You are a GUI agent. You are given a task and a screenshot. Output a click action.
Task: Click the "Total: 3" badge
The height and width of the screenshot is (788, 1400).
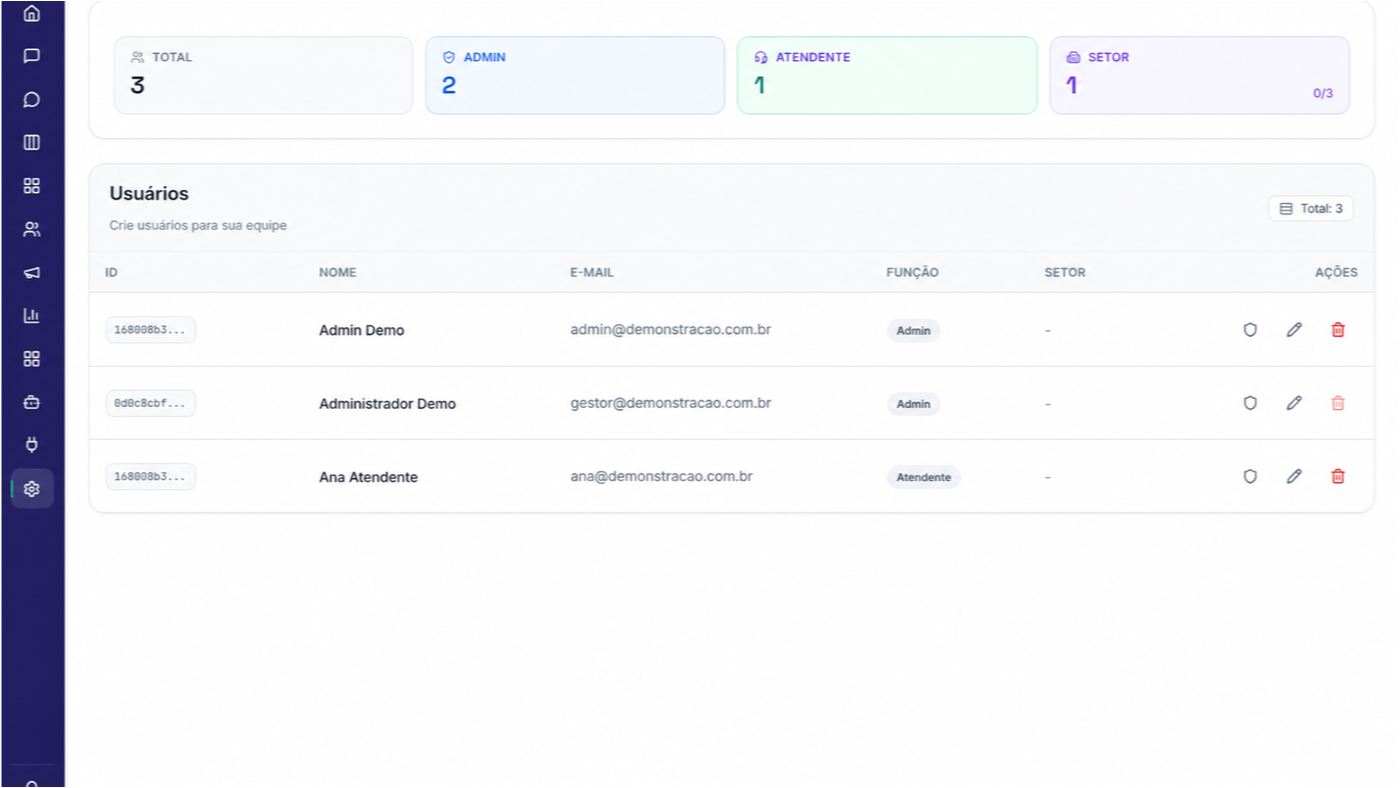[x=1311, y=208]
